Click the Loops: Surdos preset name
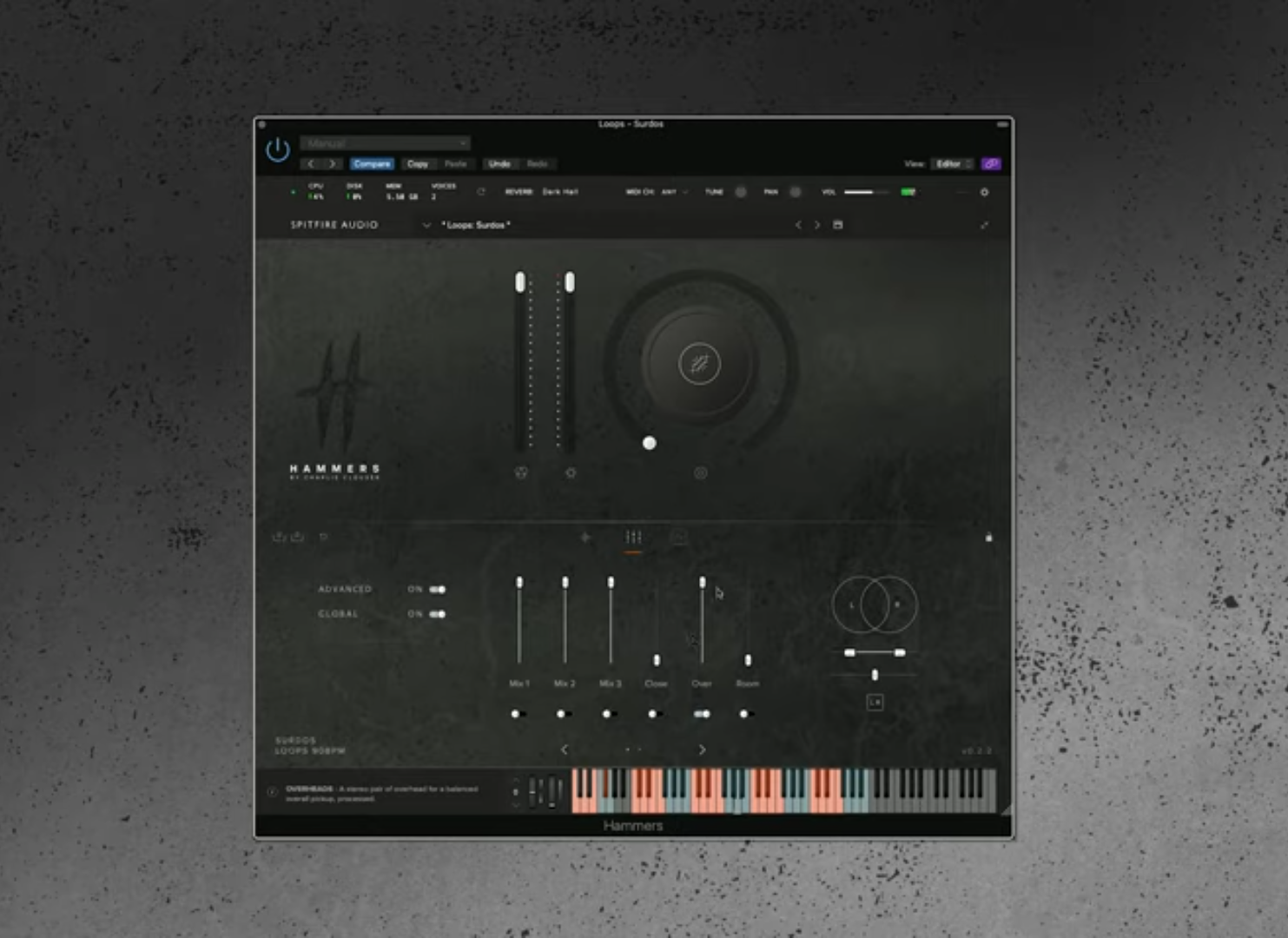 pos(476,225)
